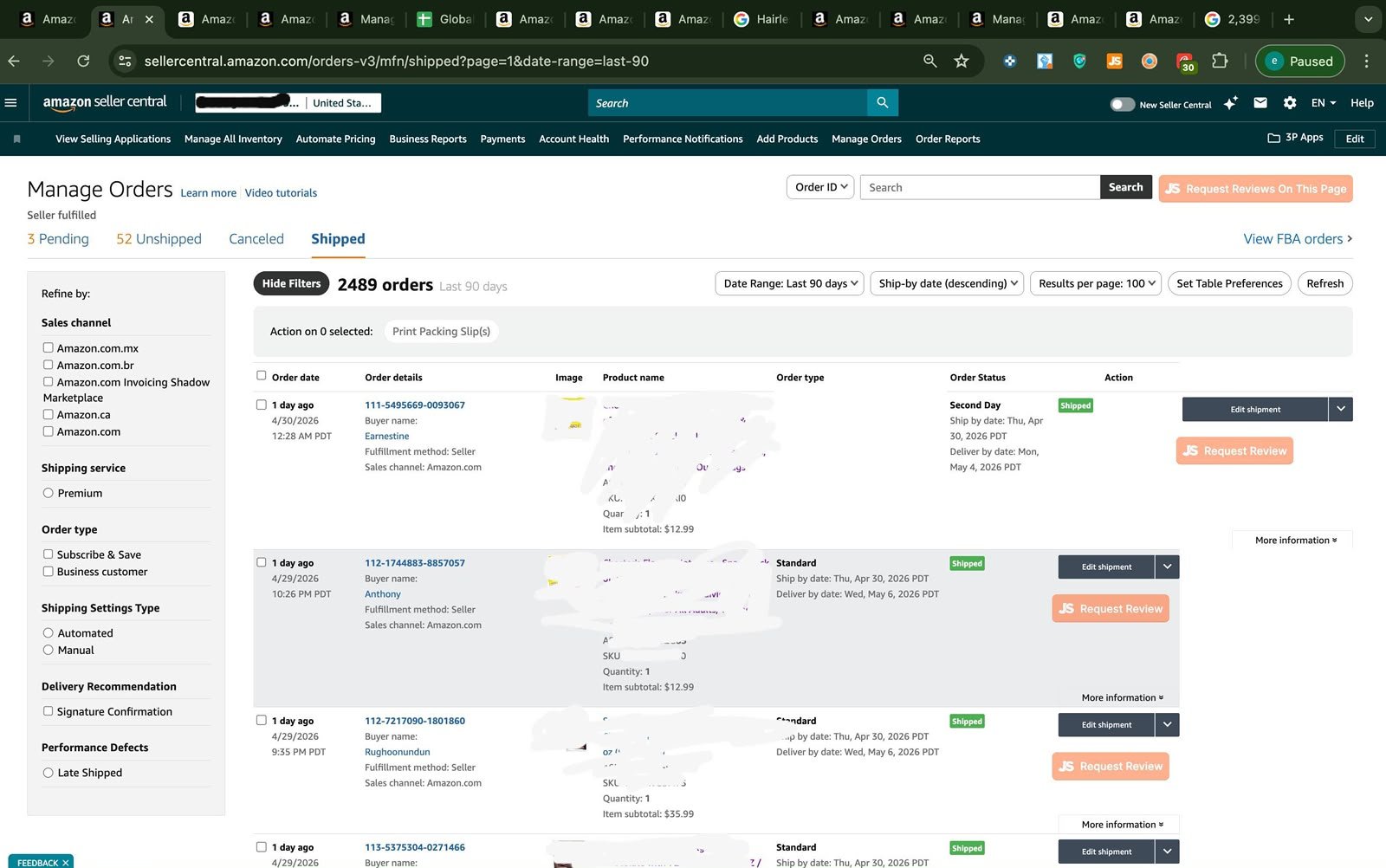This screenshot has height=868, width=1386.
Task: Reload the page with browser refresh icon
Action: pyautogui.click(x=83, y=61)
